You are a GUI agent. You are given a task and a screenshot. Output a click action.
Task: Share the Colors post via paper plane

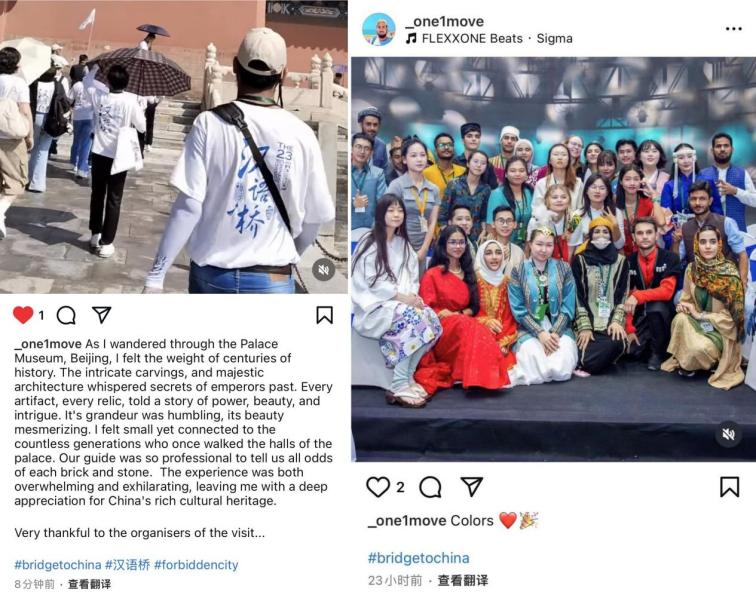click(472, 486)
